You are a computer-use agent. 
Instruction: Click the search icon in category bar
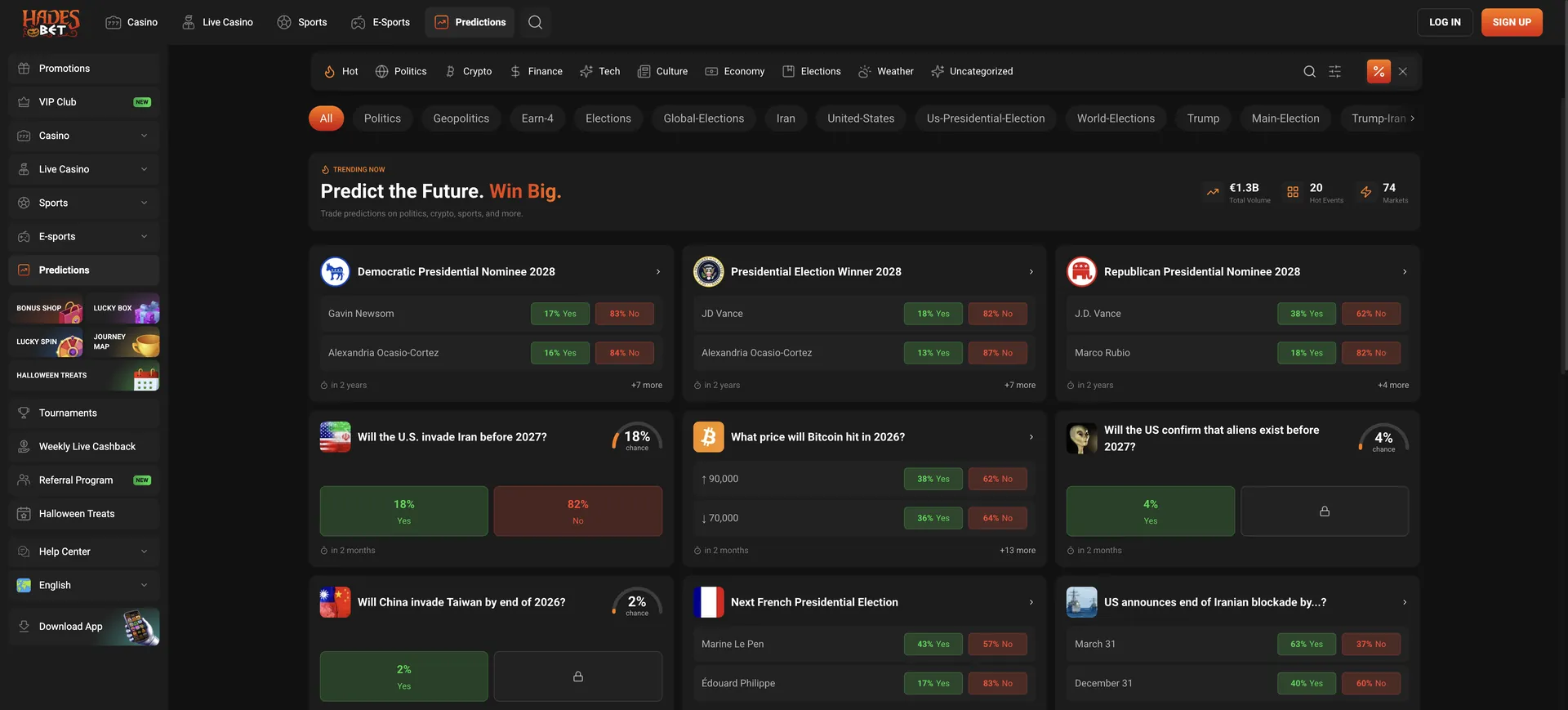pyautogui.click(x=1309, y=71)
